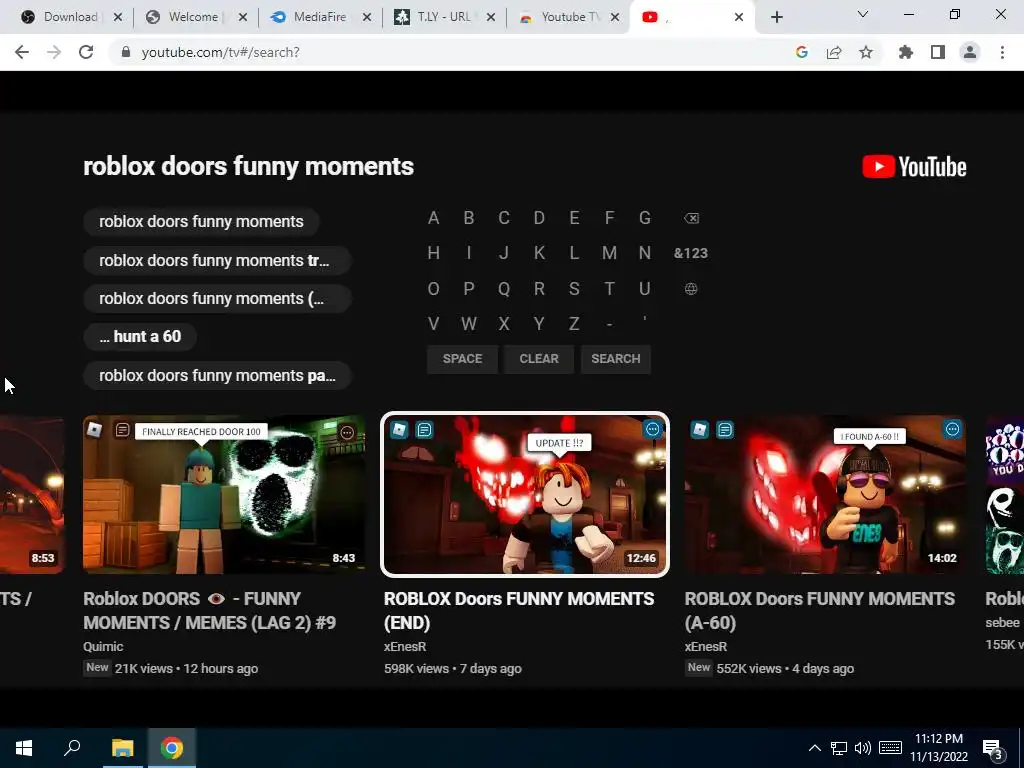Reload the page in Chrome
Screen dimensions: 1024x768
[86, 52]
